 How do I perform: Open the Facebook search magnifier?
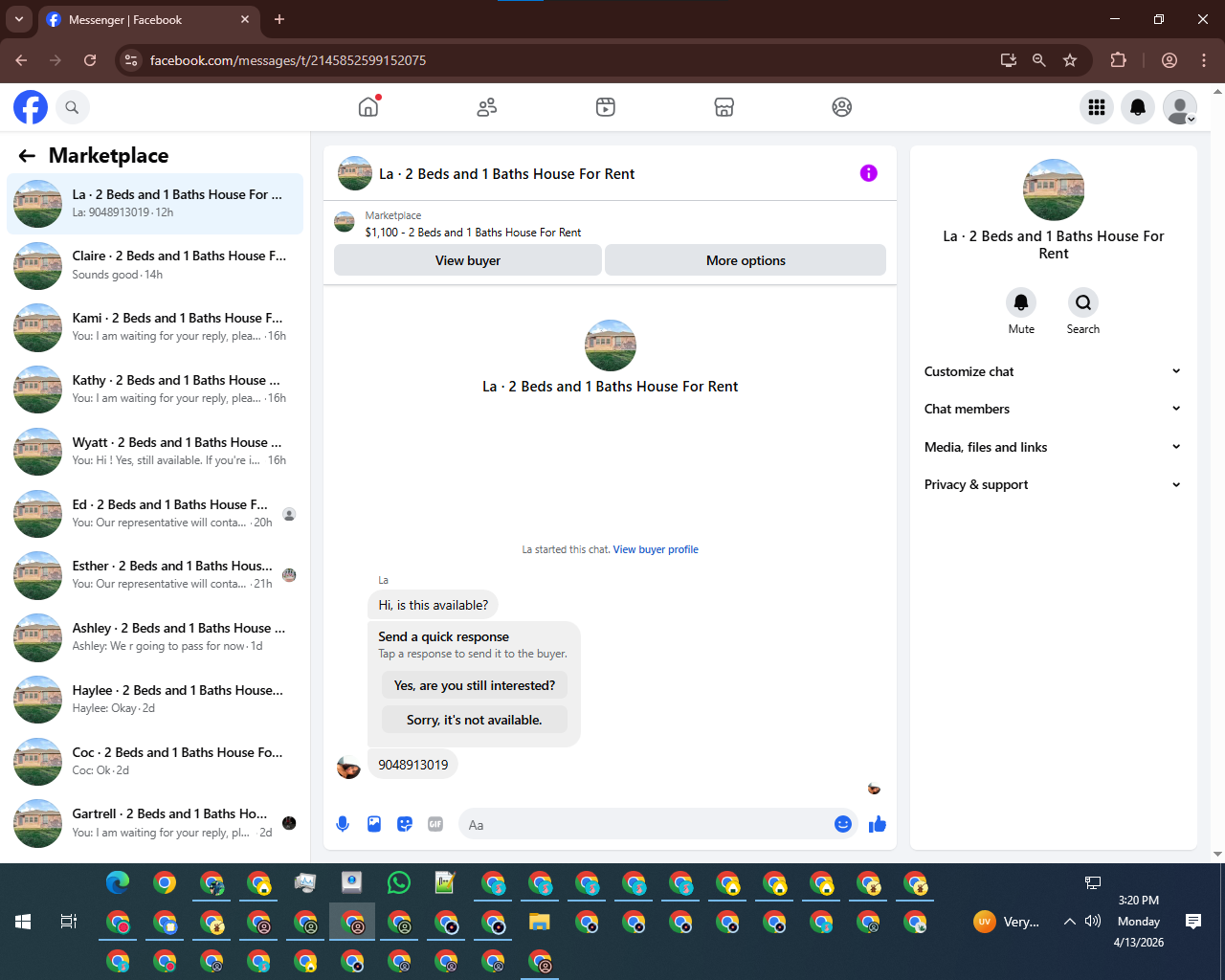pos(72,107)
